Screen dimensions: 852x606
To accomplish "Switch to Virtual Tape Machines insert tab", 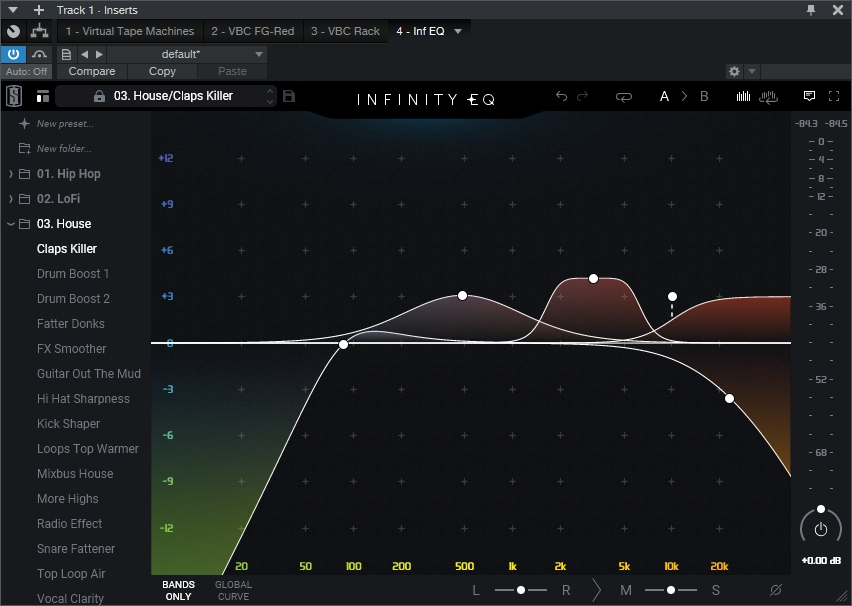I will (129, 31).
